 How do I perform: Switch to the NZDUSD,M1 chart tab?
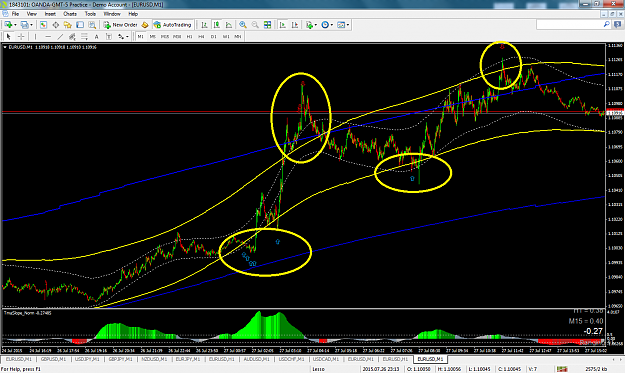154,359
